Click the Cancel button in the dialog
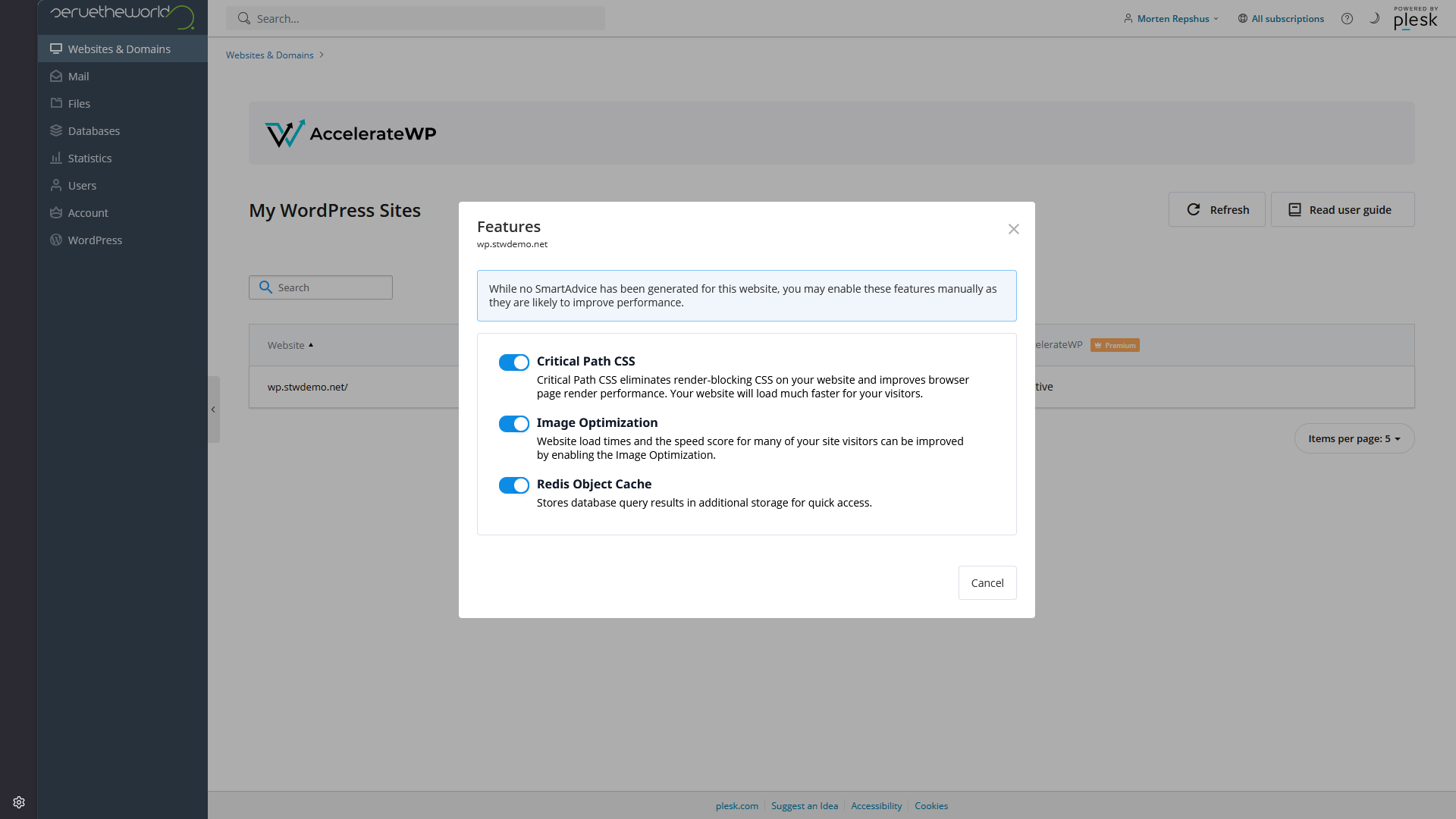Viewport: 1456px width, 819px height. pyautogui.click(x=987, y=582)
